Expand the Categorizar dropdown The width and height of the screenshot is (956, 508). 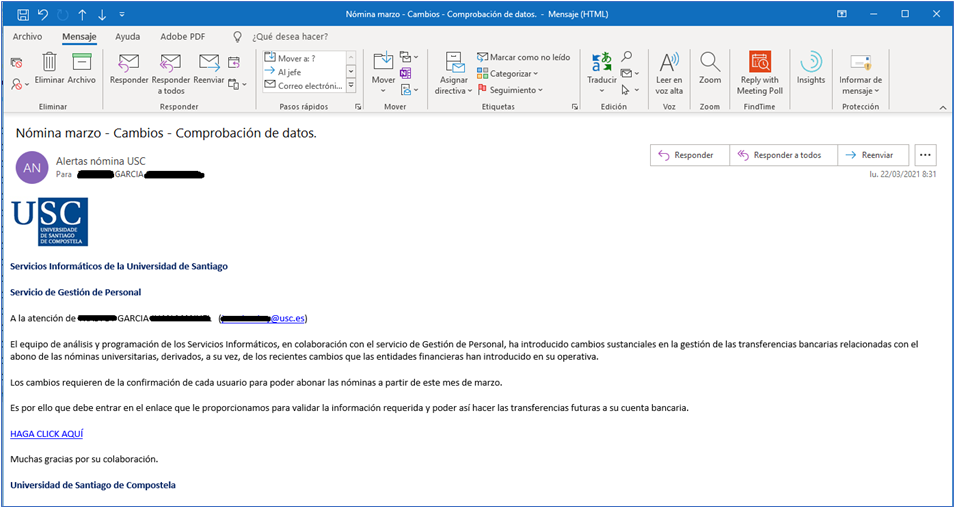513,74
